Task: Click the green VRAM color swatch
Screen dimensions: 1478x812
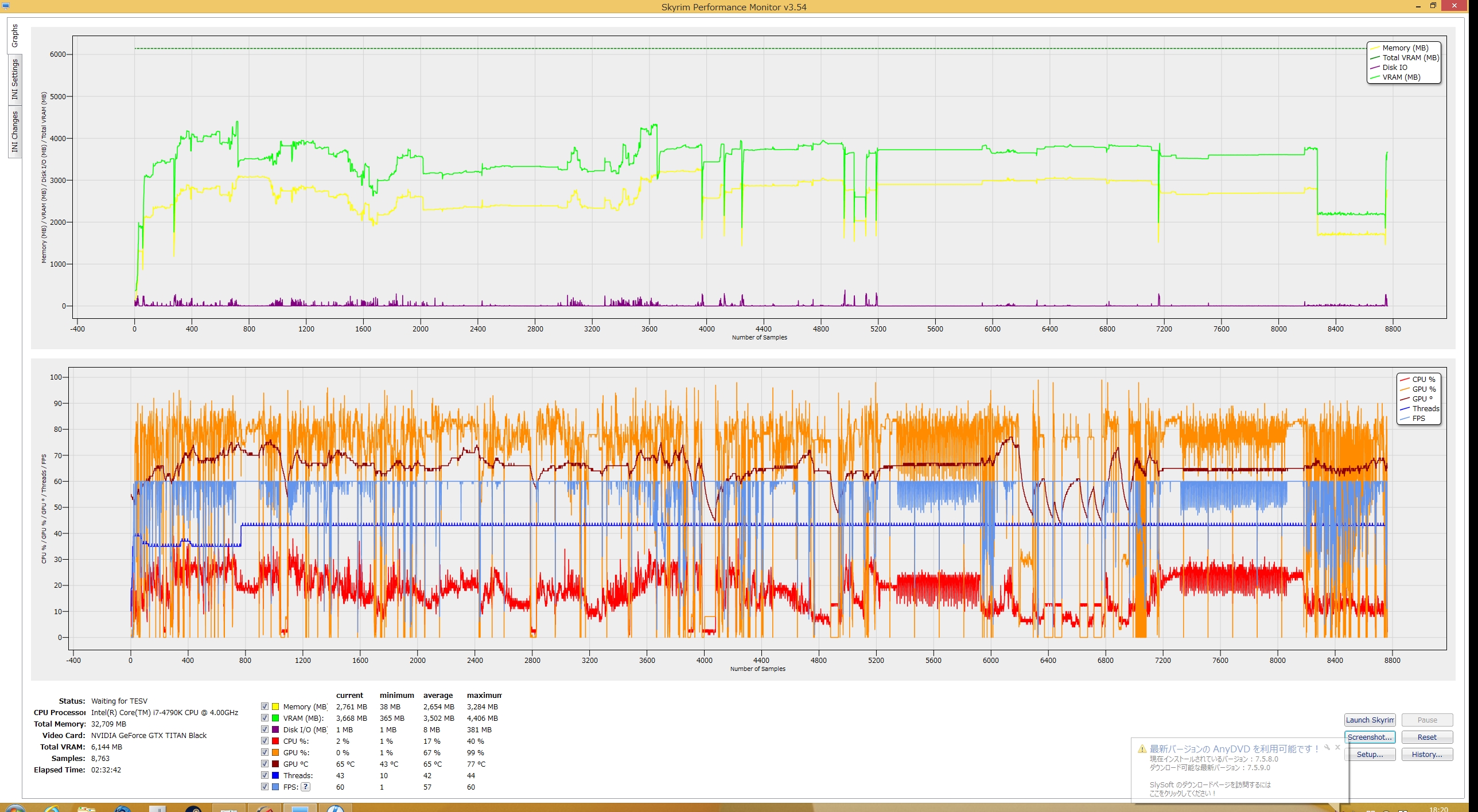Action: [275, 718]
